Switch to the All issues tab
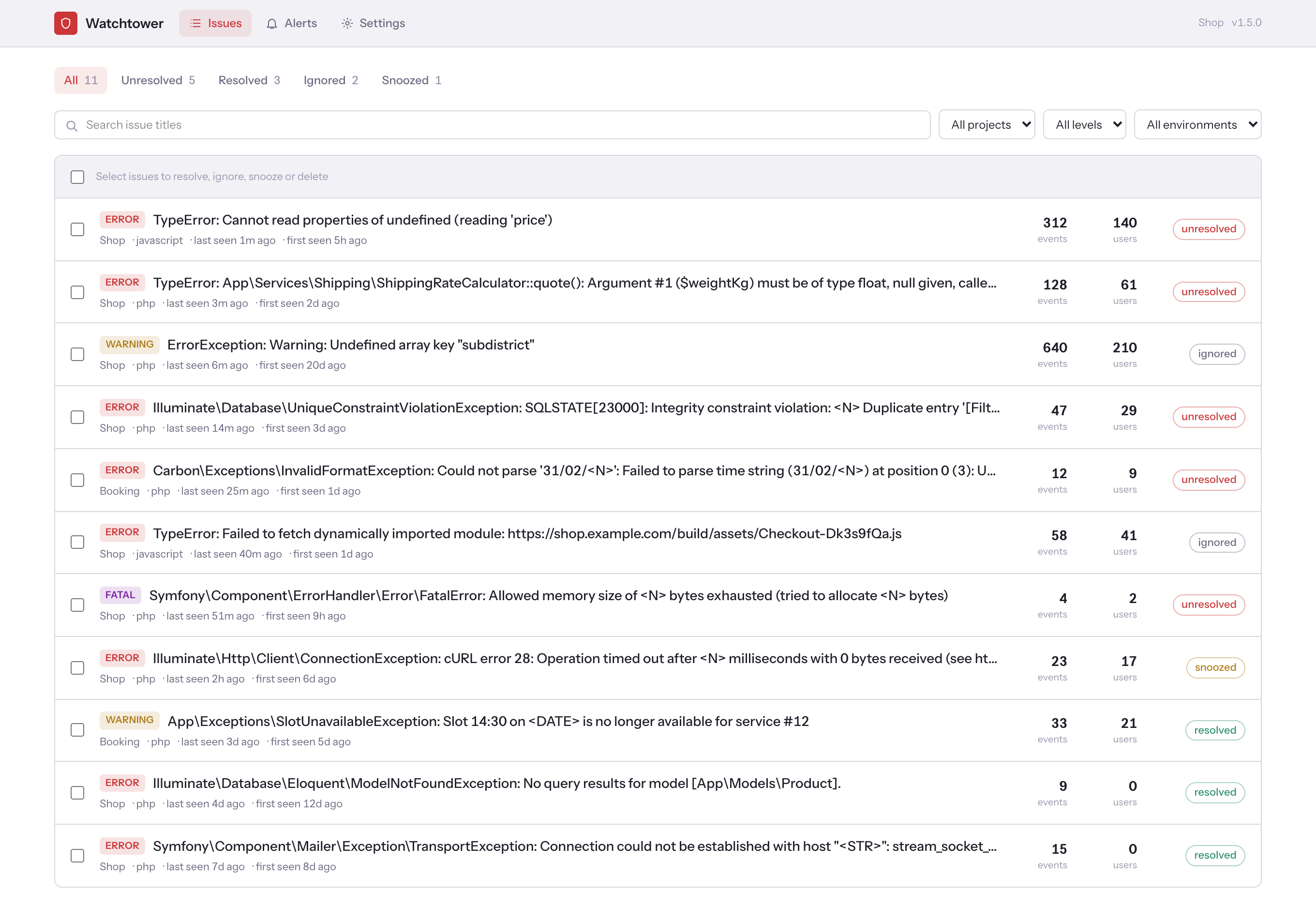 pos(81,80)
